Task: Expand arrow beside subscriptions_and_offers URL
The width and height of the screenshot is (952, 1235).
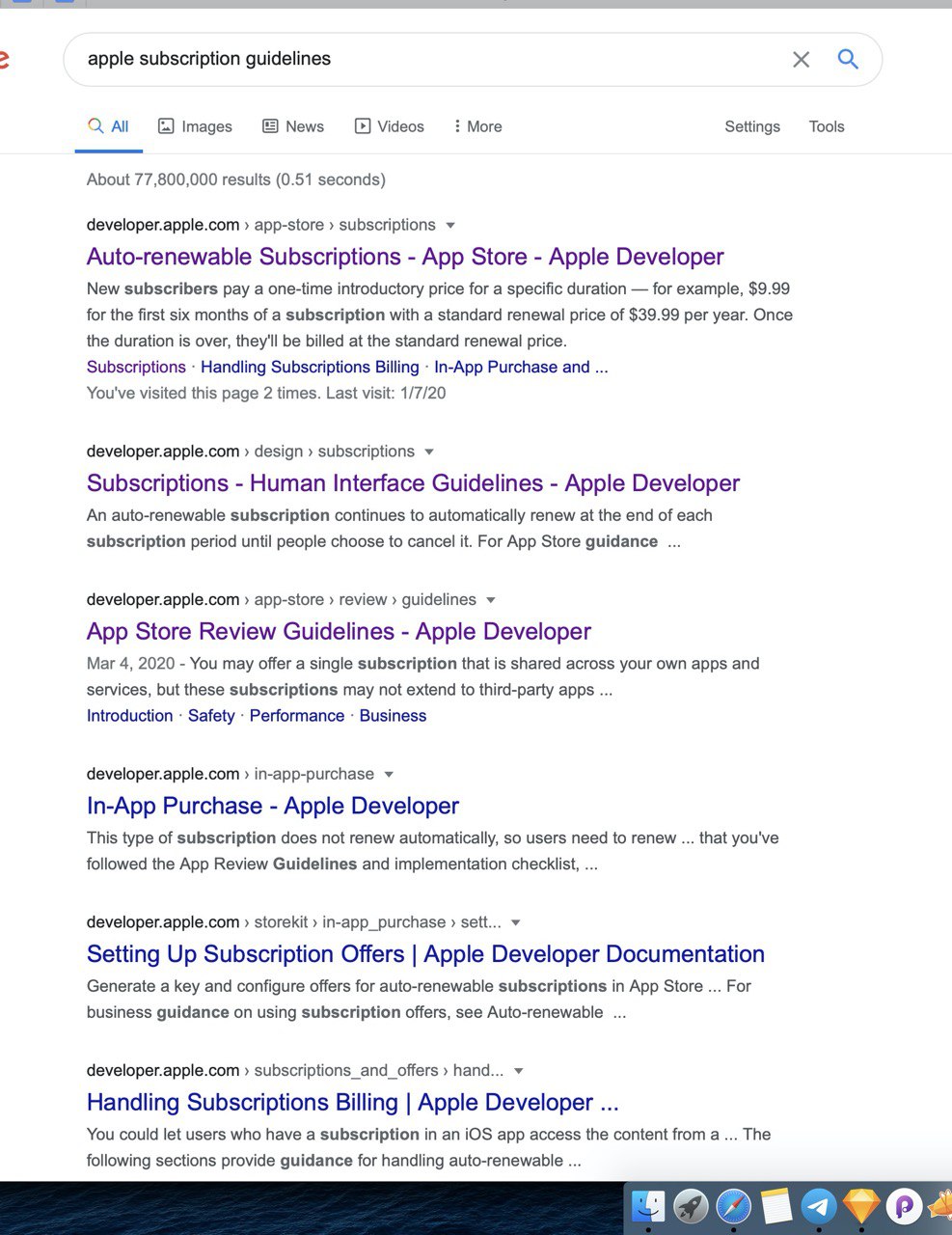Action: click(519, 1071)
